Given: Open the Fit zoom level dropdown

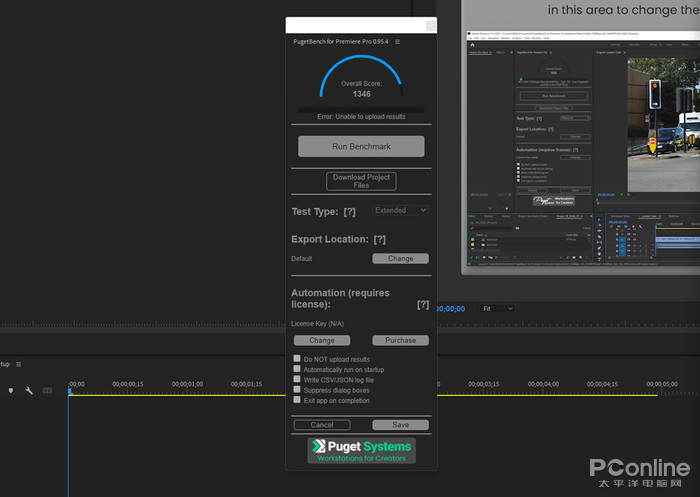Looking at the screenshot, I should 497,309.
